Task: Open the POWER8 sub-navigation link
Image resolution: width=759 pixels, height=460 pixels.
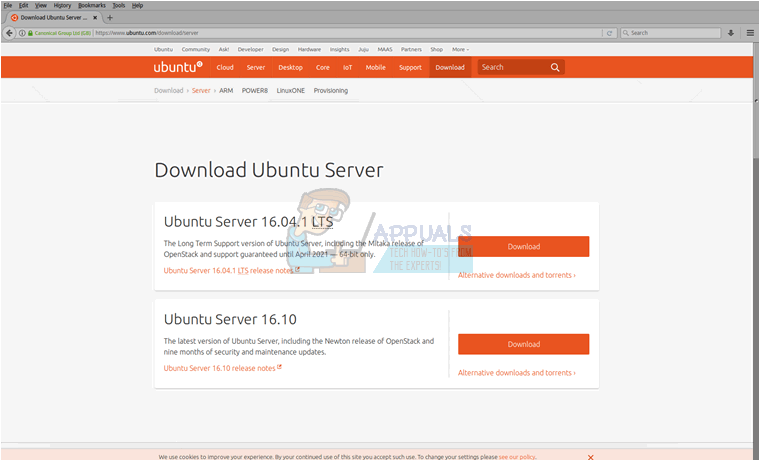Action: point(255,91)
